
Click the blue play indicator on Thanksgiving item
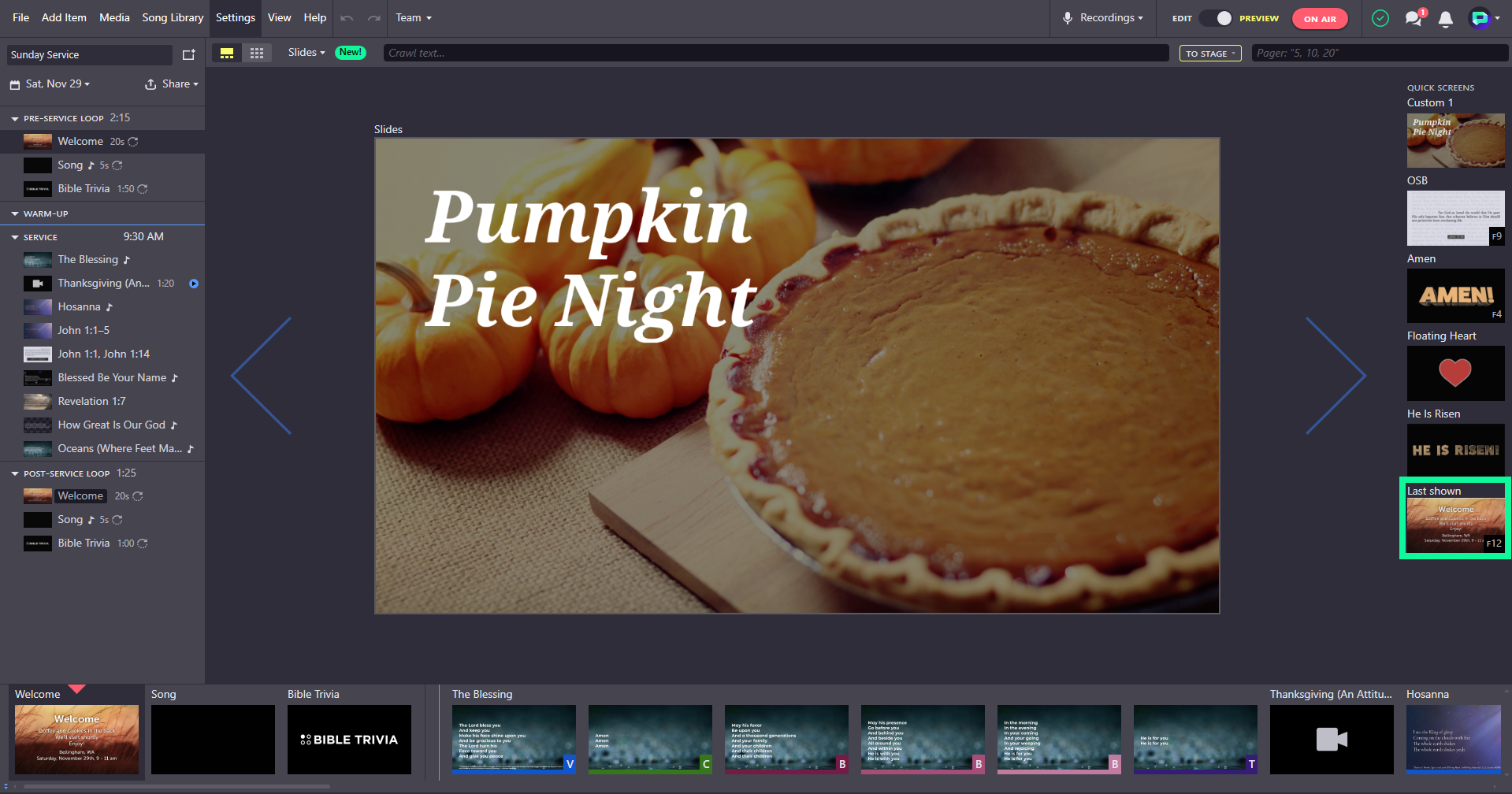pos(194,284)
